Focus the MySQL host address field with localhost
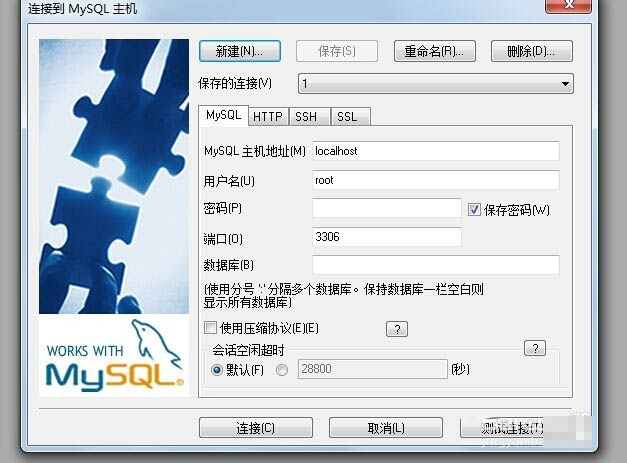This screenshot has width=627, height=463. tap(435, 151)
